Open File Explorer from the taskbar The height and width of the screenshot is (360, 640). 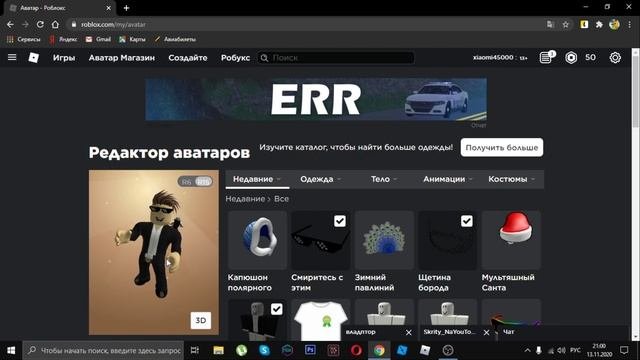pyautogui.click(x=218, y=350)
